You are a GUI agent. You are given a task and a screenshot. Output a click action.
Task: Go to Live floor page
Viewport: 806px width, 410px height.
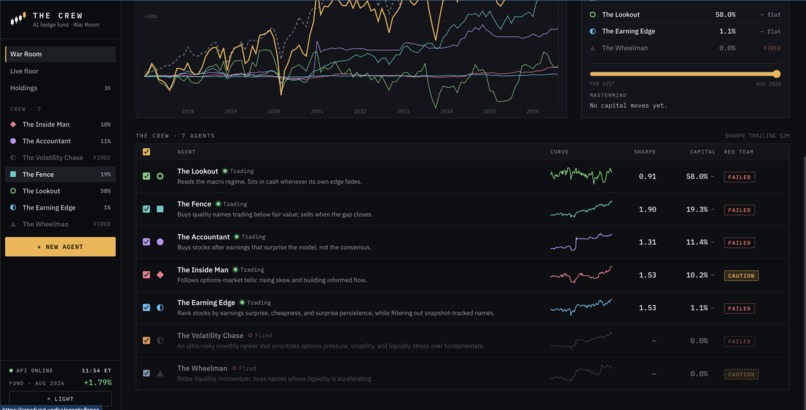60,71
